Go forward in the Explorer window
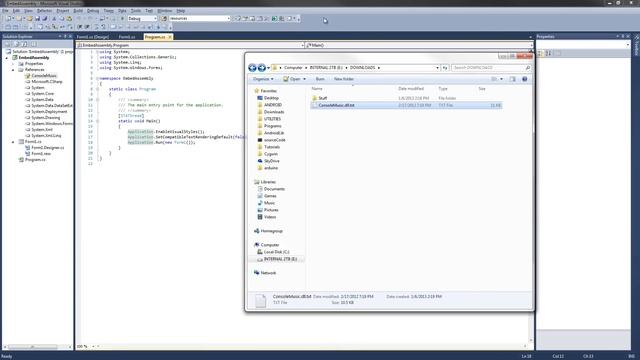Image resolution: width=640 pixels, height=360 pixels. pos(262,68)
